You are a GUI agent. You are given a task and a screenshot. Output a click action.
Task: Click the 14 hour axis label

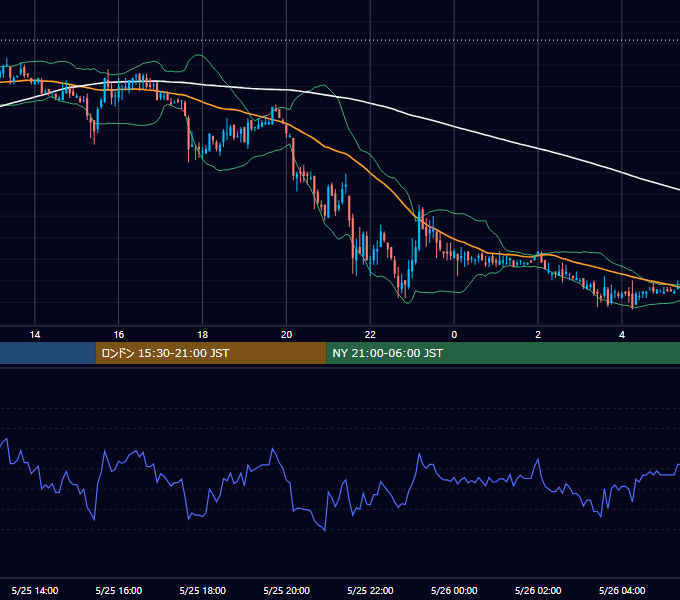tap(35, 335)
